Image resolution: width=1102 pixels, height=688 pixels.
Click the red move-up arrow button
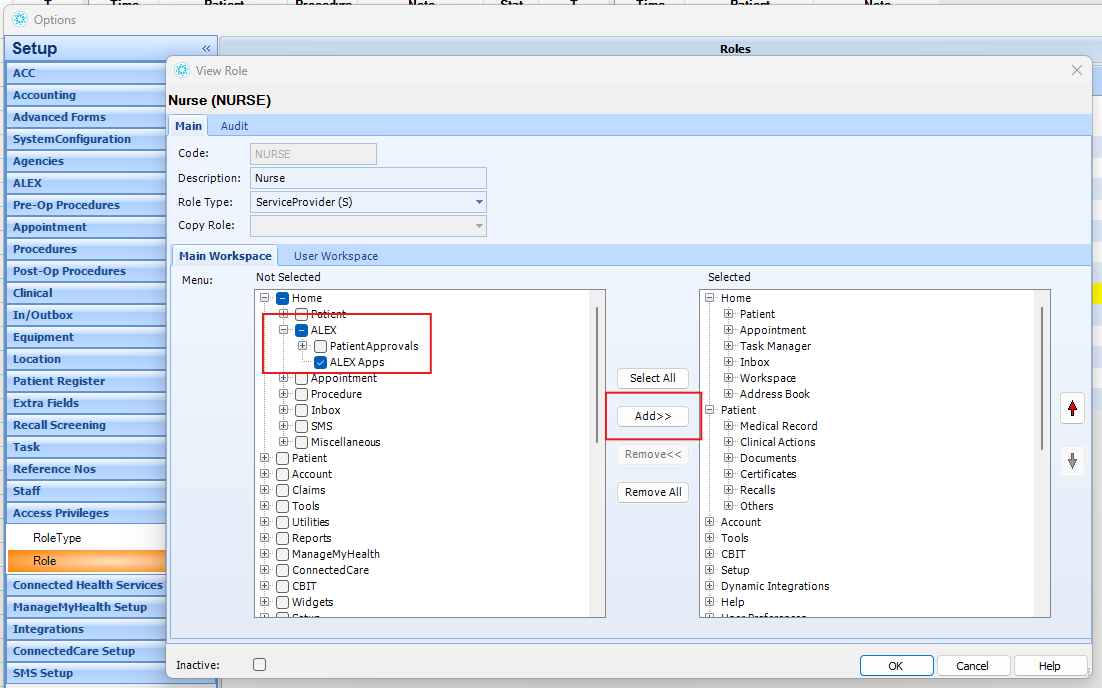point(1072,408)
